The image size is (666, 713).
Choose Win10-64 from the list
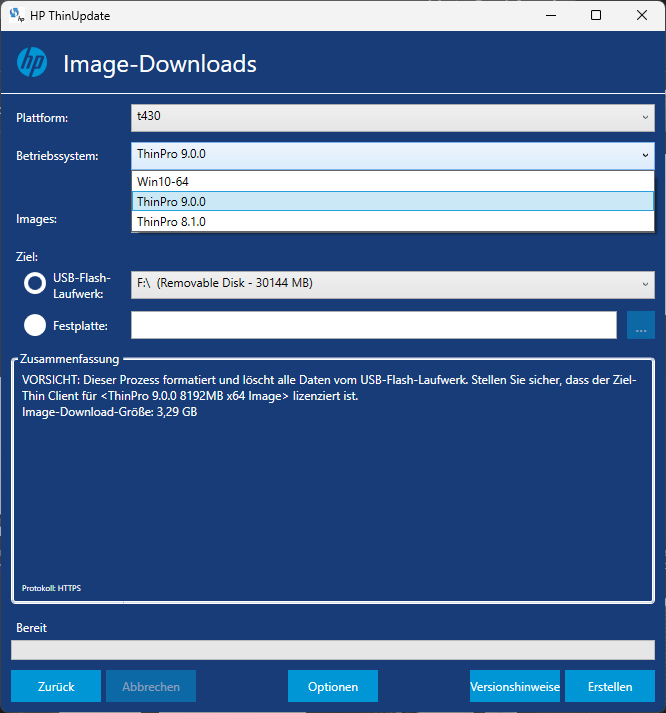coord(393,181)
